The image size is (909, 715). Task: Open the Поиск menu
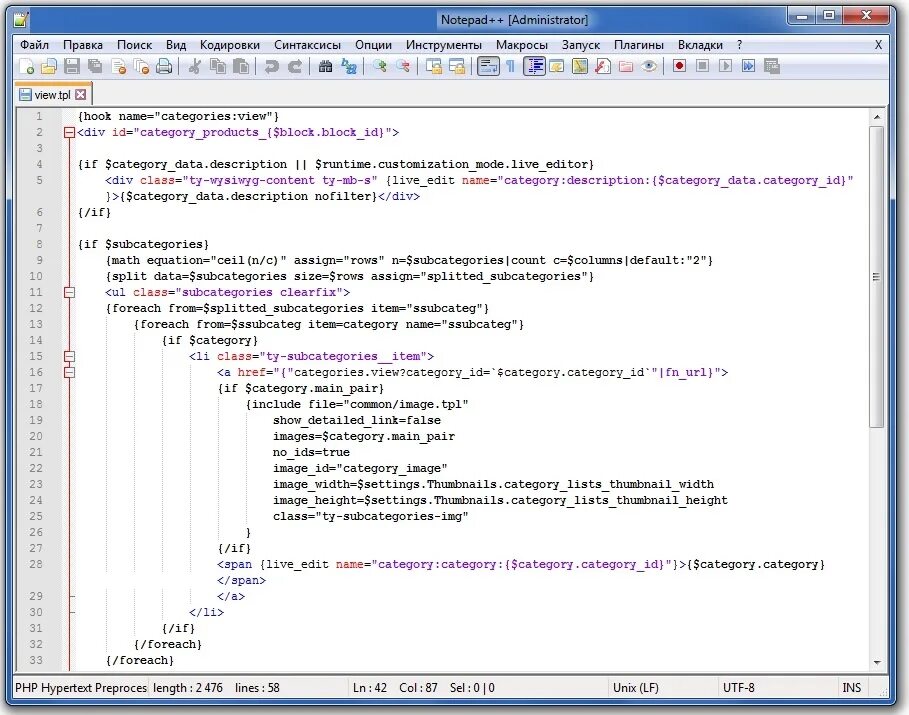(134, 45)
